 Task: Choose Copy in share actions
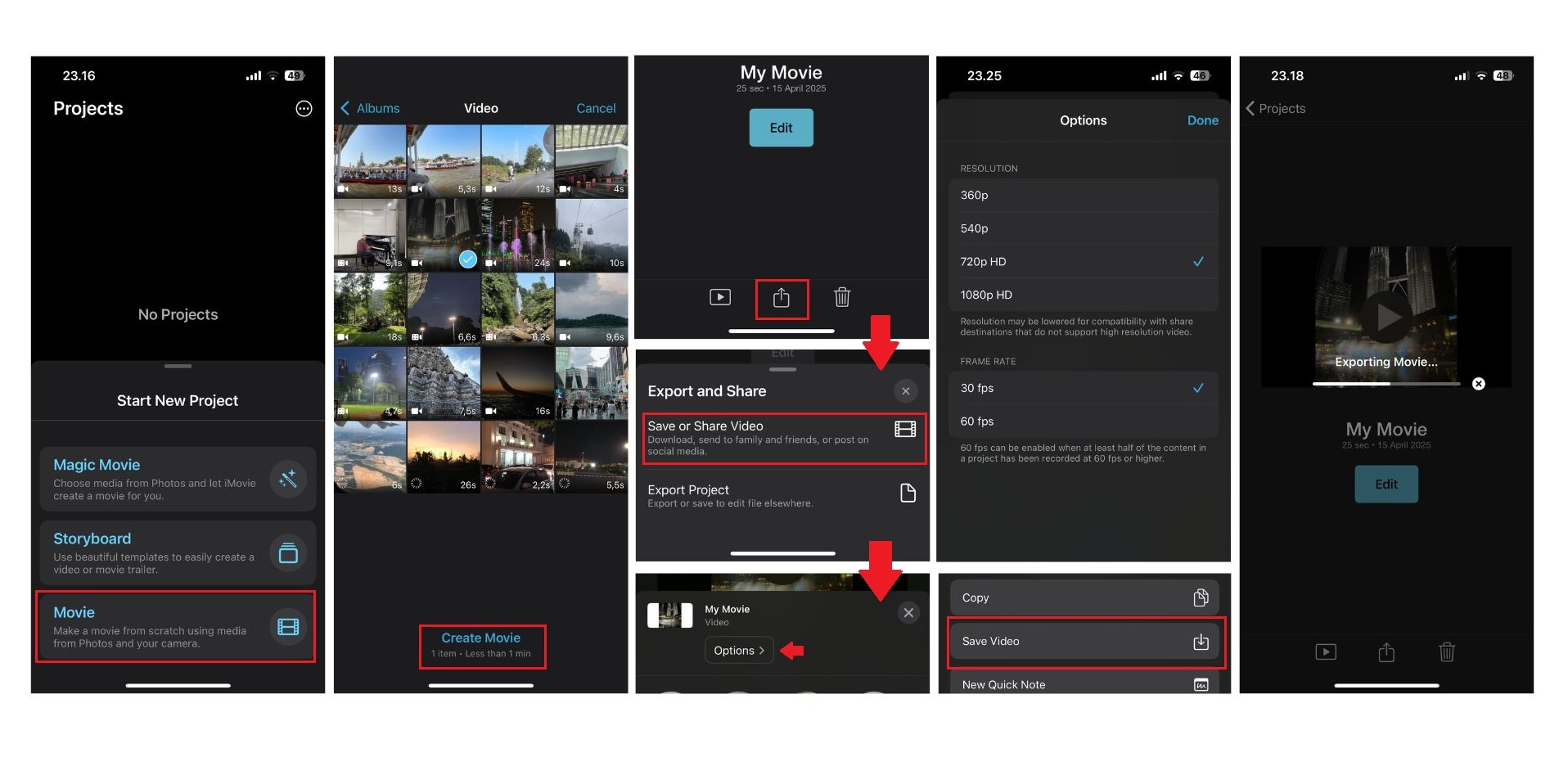pos(1084,597)
